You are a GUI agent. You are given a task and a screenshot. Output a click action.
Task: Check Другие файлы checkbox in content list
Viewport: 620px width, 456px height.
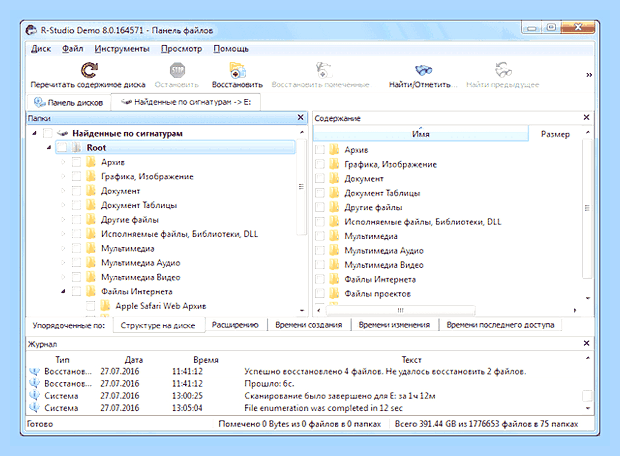click(x=320, y=207)
